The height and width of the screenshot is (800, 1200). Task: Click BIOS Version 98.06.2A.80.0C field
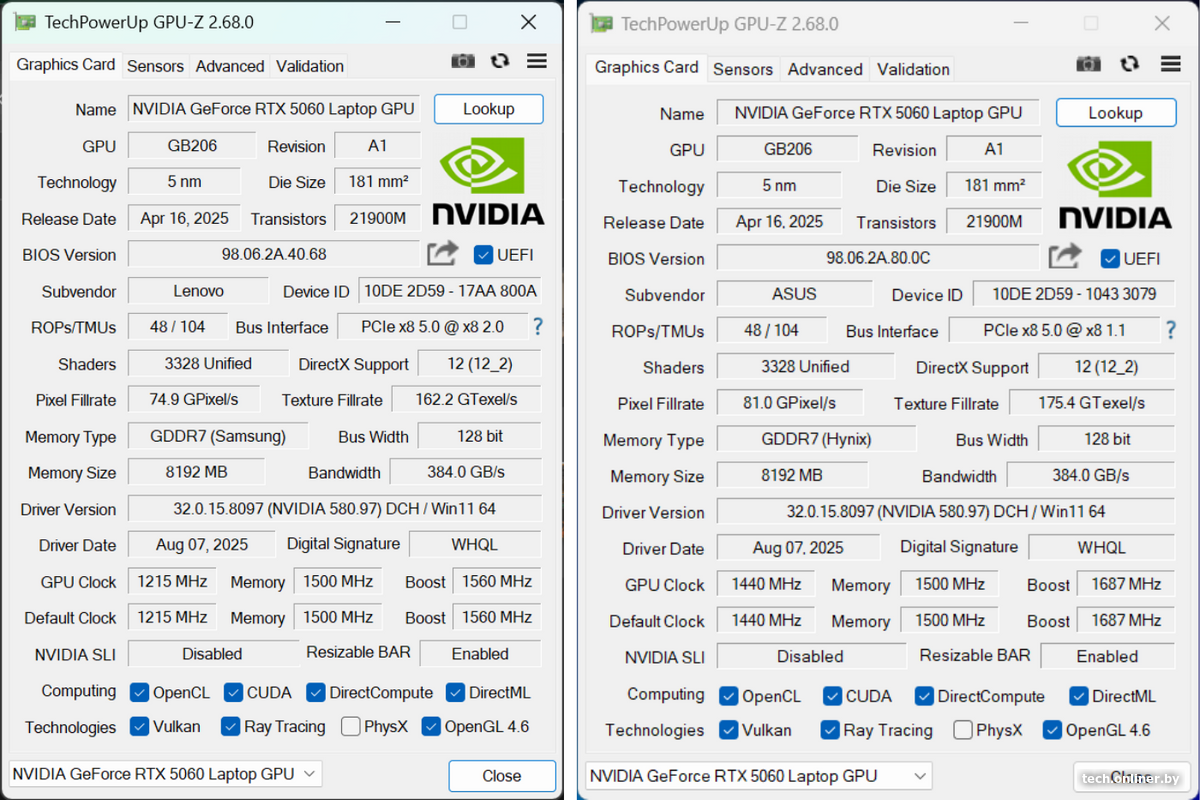(x=878, y=258)
